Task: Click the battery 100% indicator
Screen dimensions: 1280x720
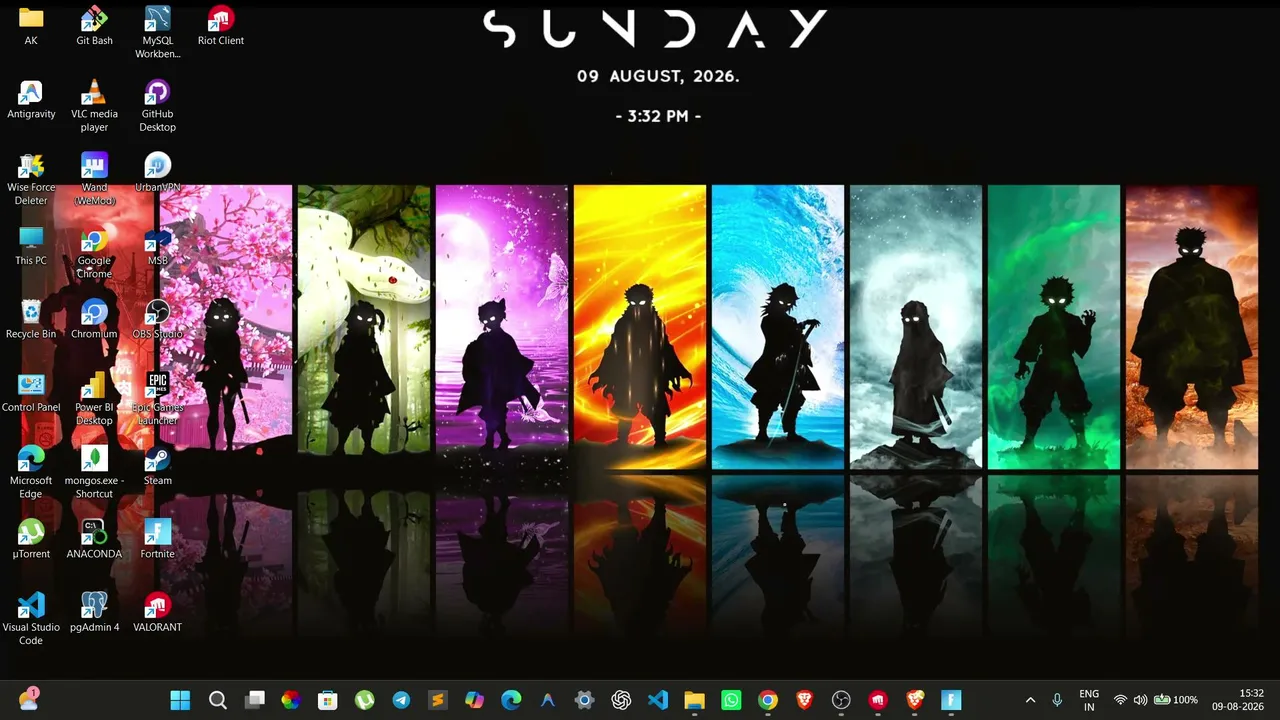Action: 1176,700
